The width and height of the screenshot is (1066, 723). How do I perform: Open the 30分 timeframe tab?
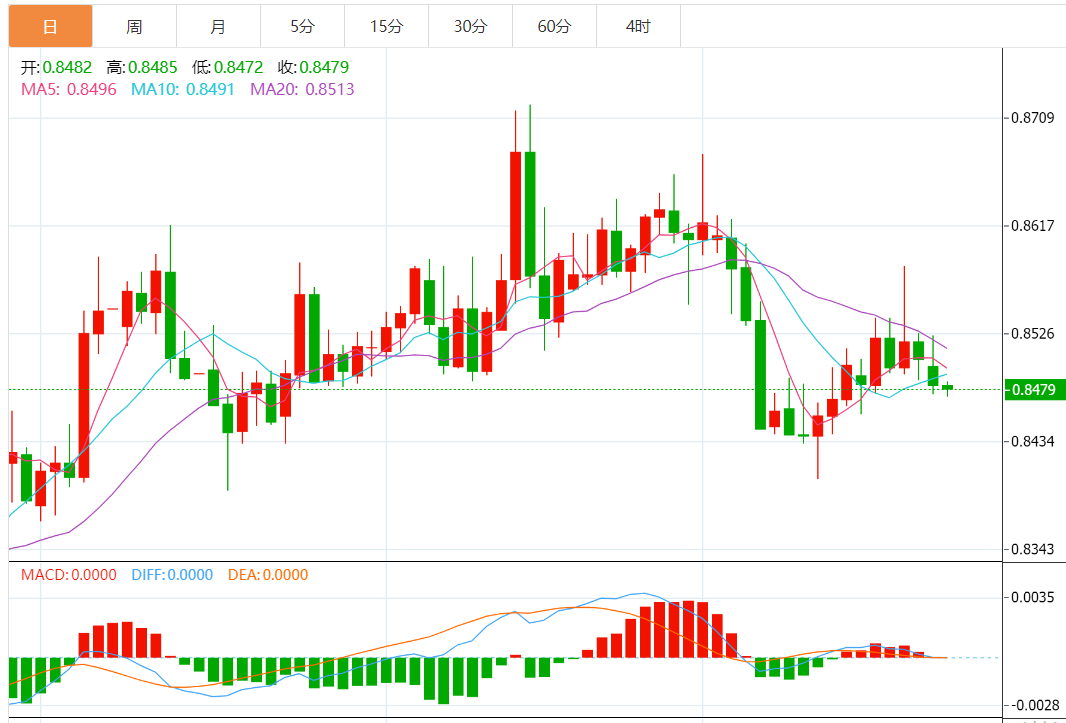pos(470,27)
